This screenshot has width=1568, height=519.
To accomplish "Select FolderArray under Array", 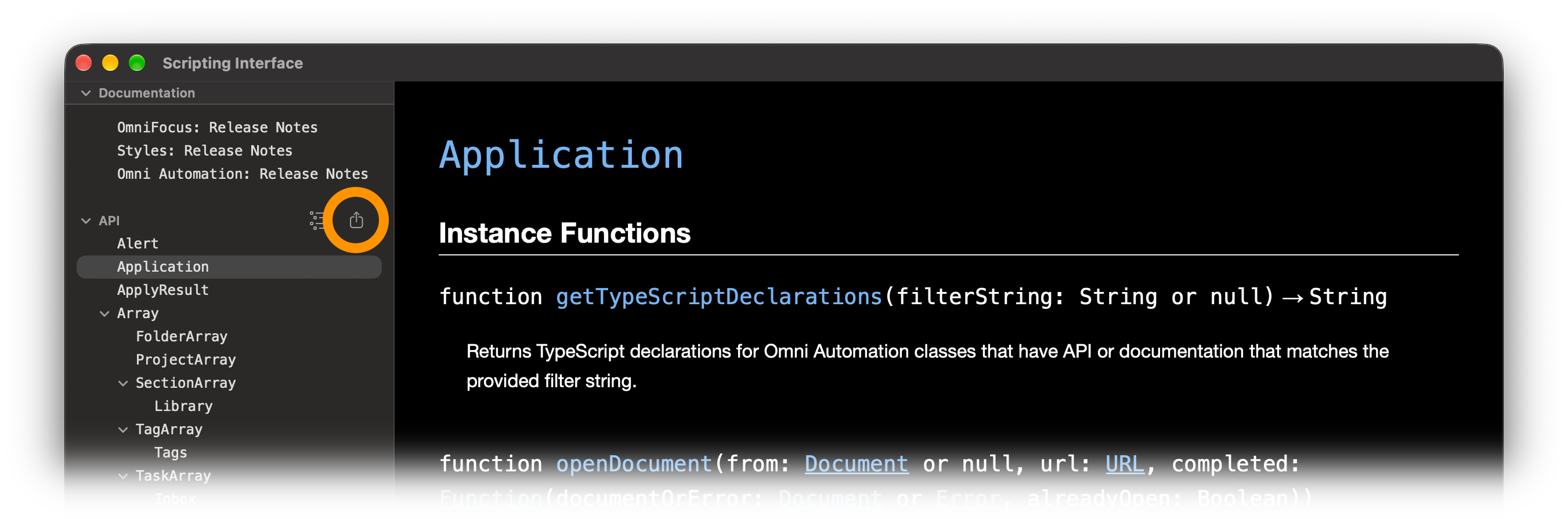I will pos(182,336).
